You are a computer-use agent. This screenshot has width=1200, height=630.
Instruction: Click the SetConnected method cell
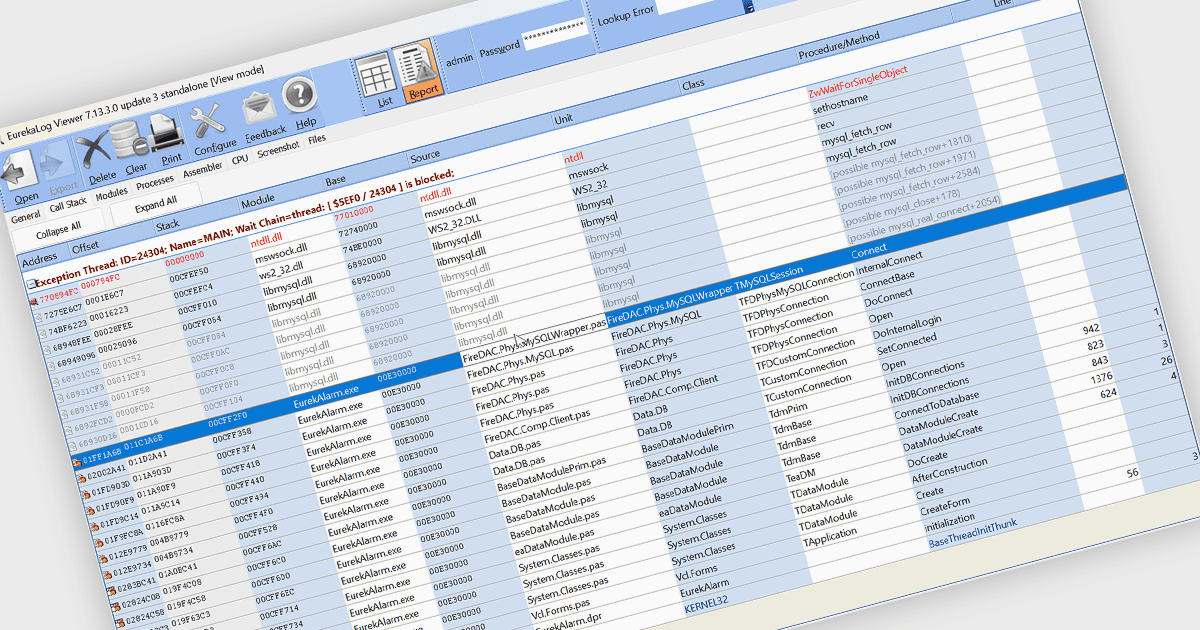906,345
